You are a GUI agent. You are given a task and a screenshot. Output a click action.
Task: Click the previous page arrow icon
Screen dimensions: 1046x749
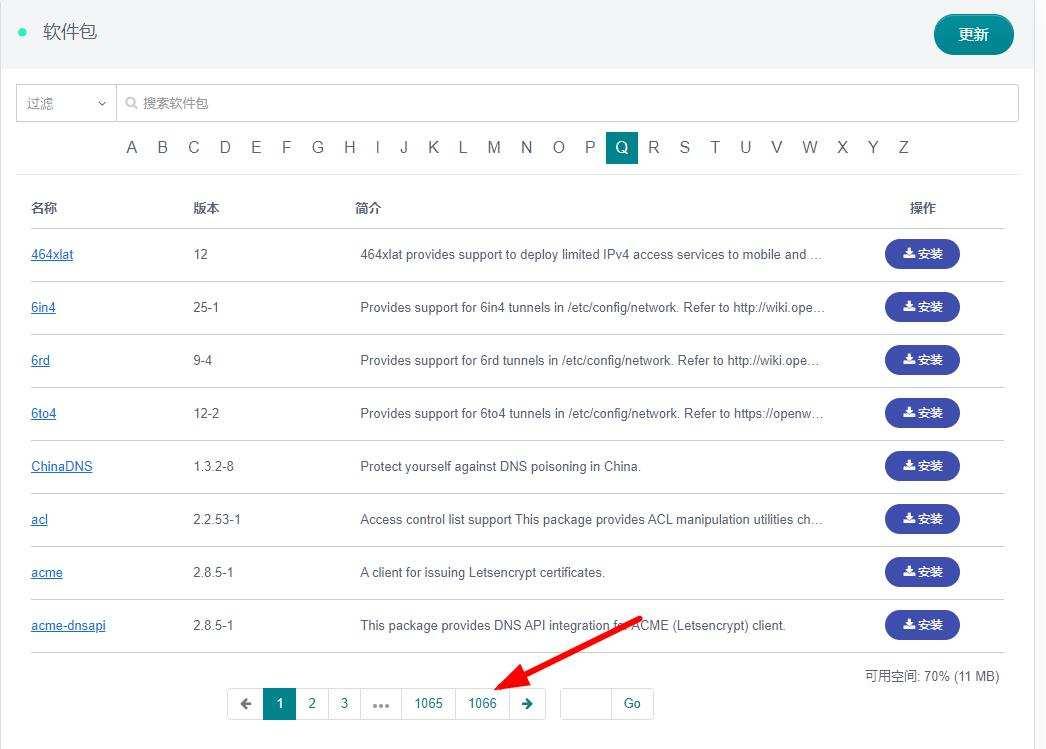(245, 703)
